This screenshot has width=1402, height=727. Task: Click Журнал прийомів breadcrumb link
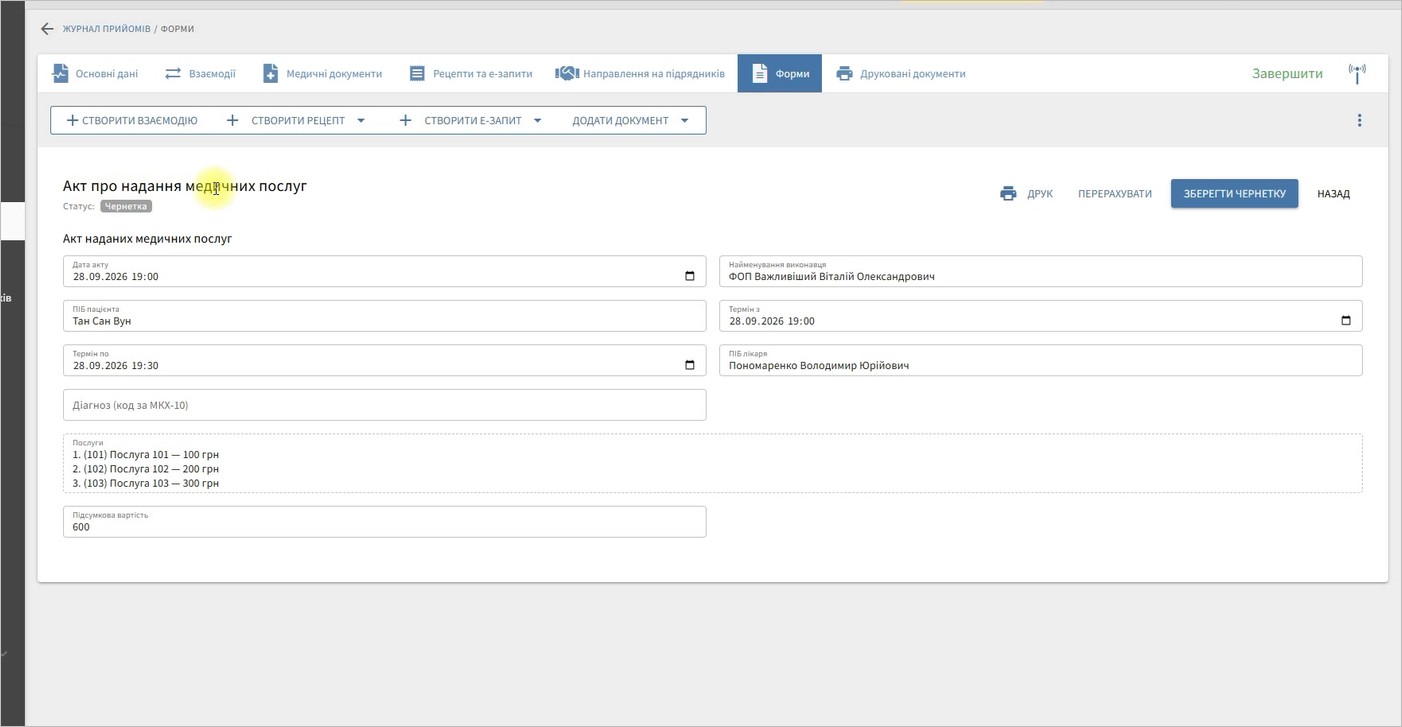[x=107, y=29]
